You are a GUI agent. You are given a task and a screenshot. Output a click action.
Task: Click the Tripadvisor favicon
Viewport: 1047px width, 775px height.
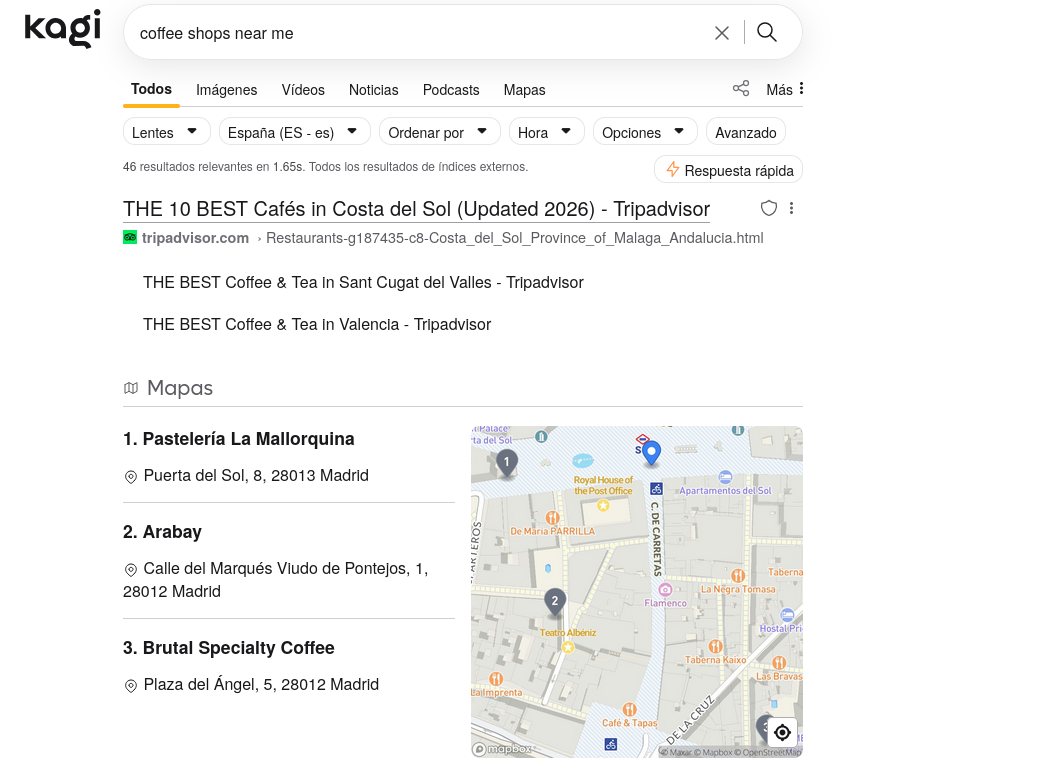click(130, 238)
